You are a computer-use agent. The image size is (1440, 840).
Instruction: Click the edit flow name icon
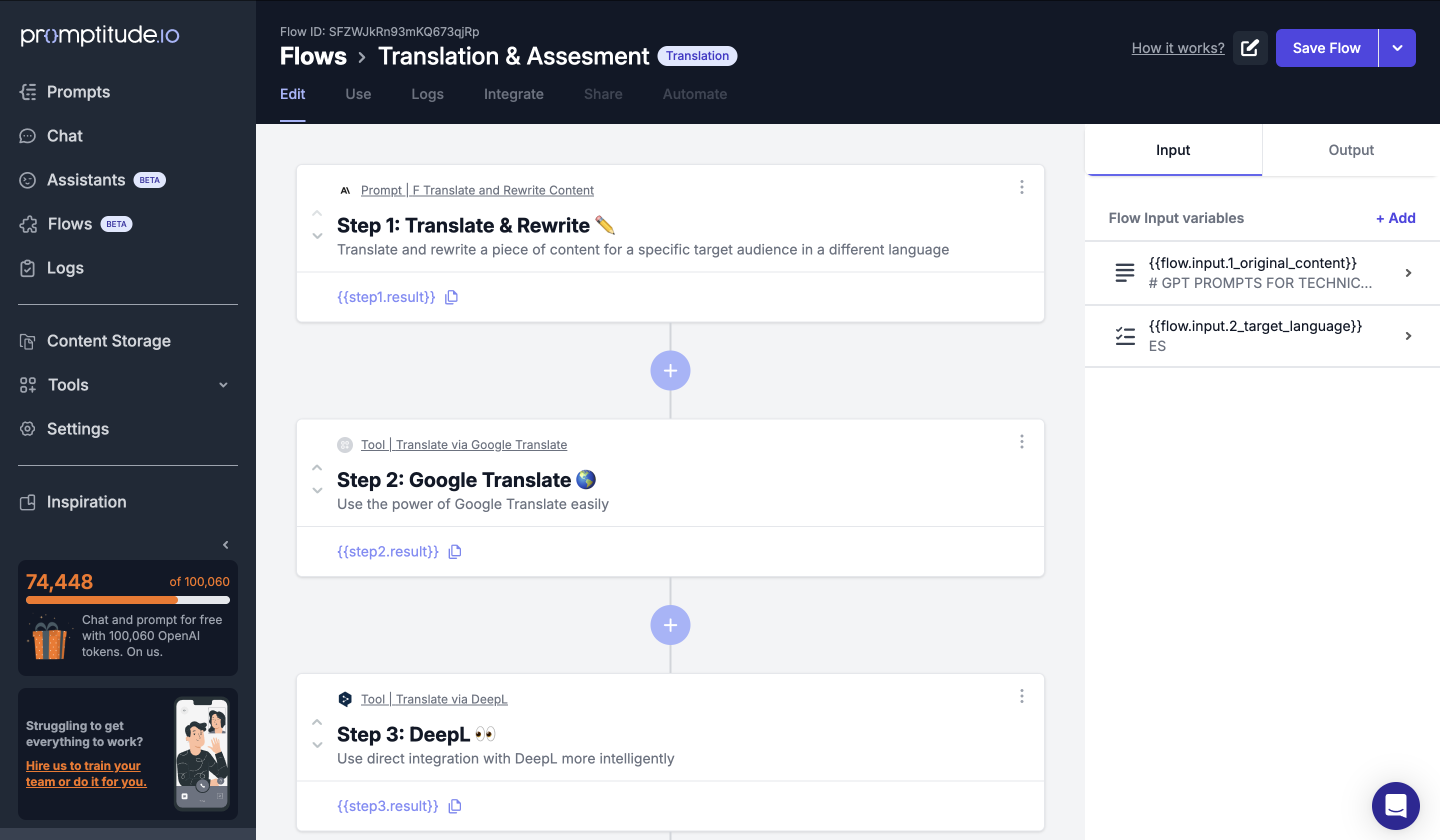[1249, 48]
